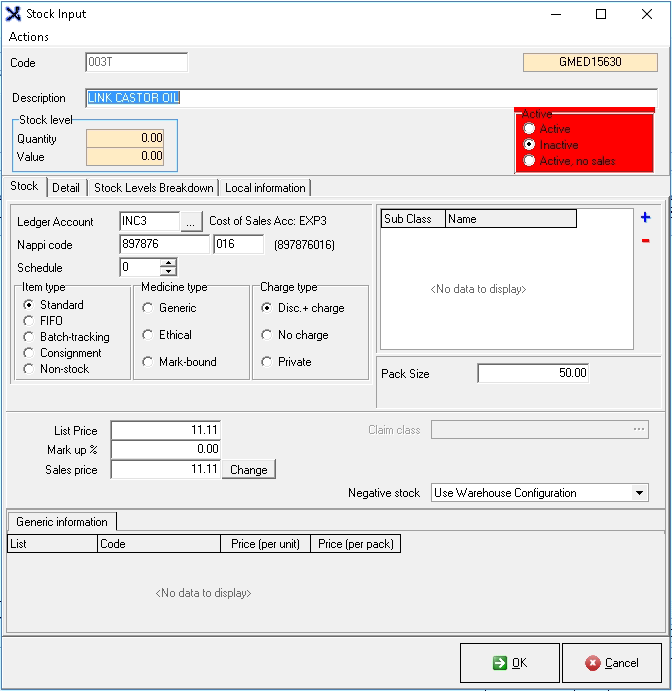Screen dimensions: 672x691
Task: Click the blue plus add sub class icon
Action: 645,217
